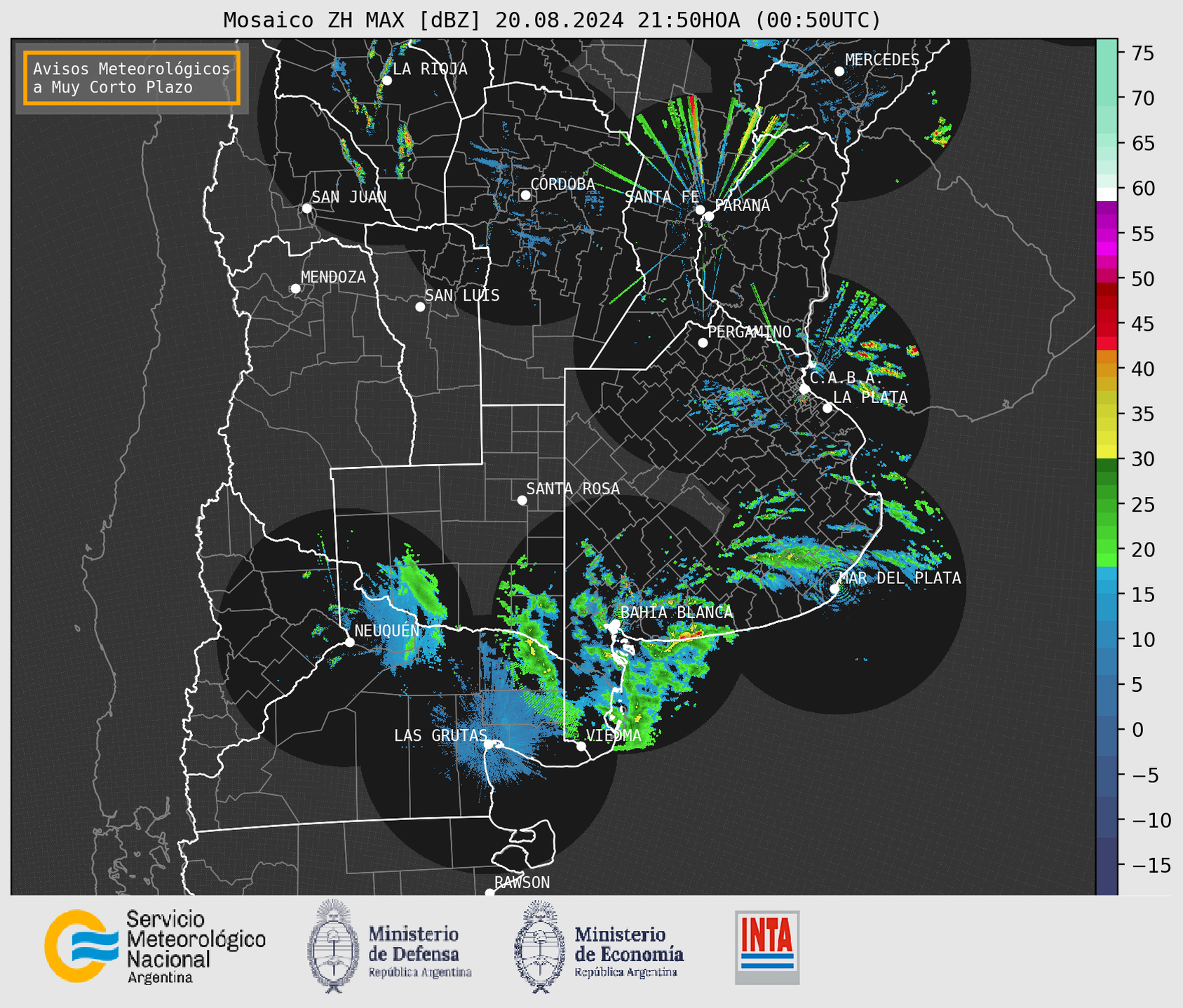
Task: Click the MAR DEL PLATA label text
Action: [900, 578]
